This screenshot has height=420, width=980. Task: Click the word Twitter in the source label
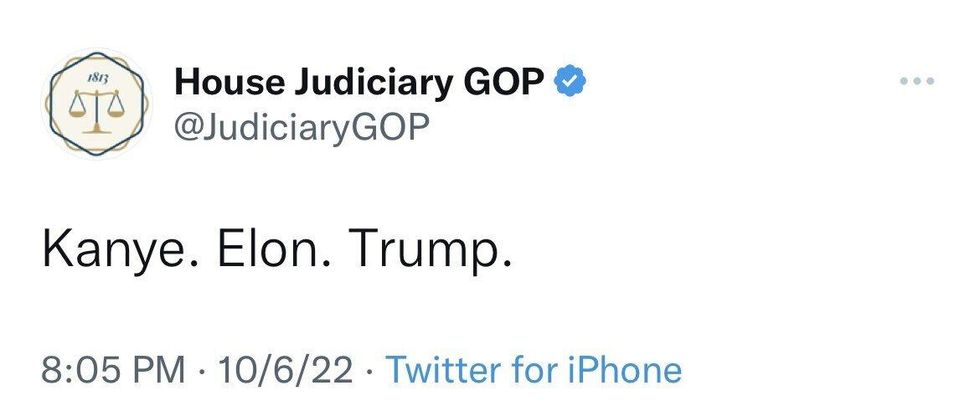click(442, 370)
